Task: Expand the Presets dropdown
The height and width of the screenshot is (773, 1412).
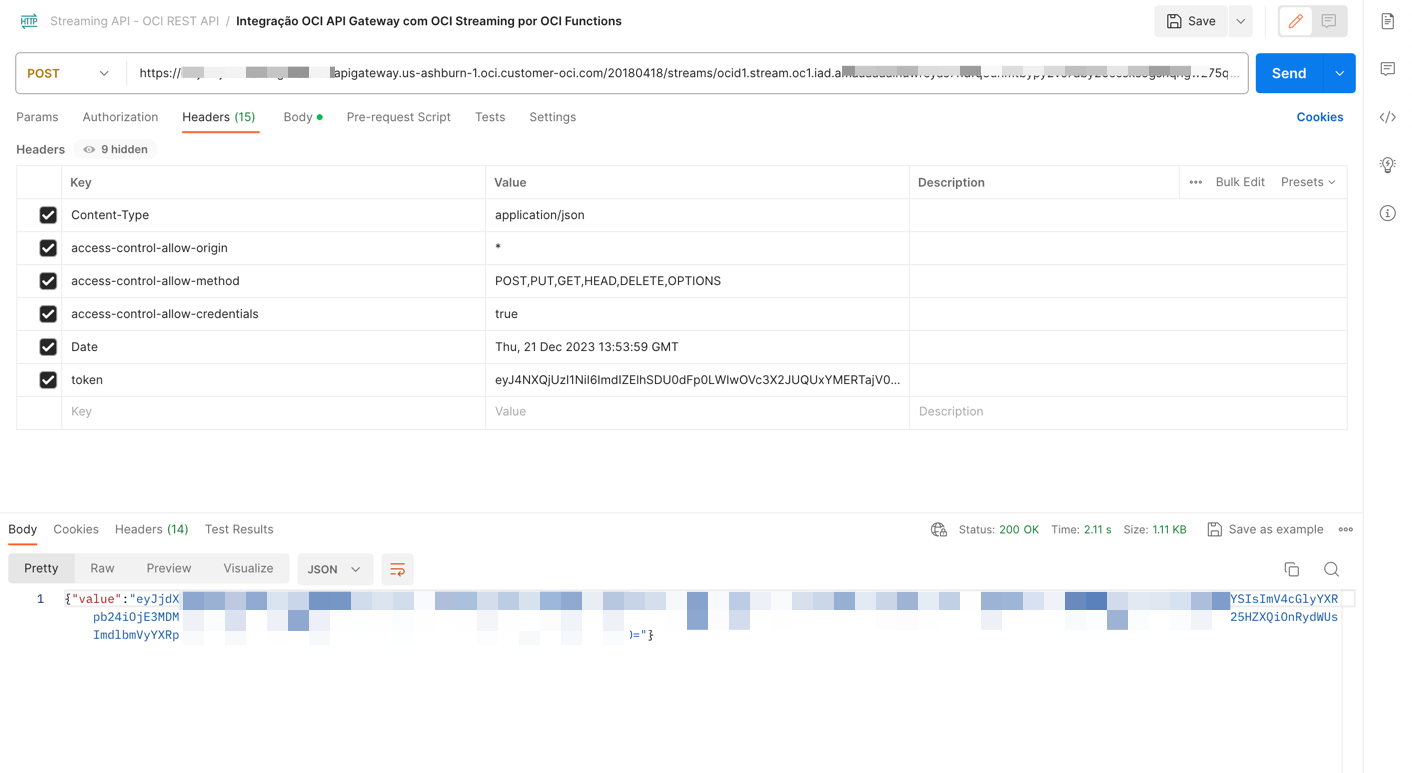Action: (1308, 182)
